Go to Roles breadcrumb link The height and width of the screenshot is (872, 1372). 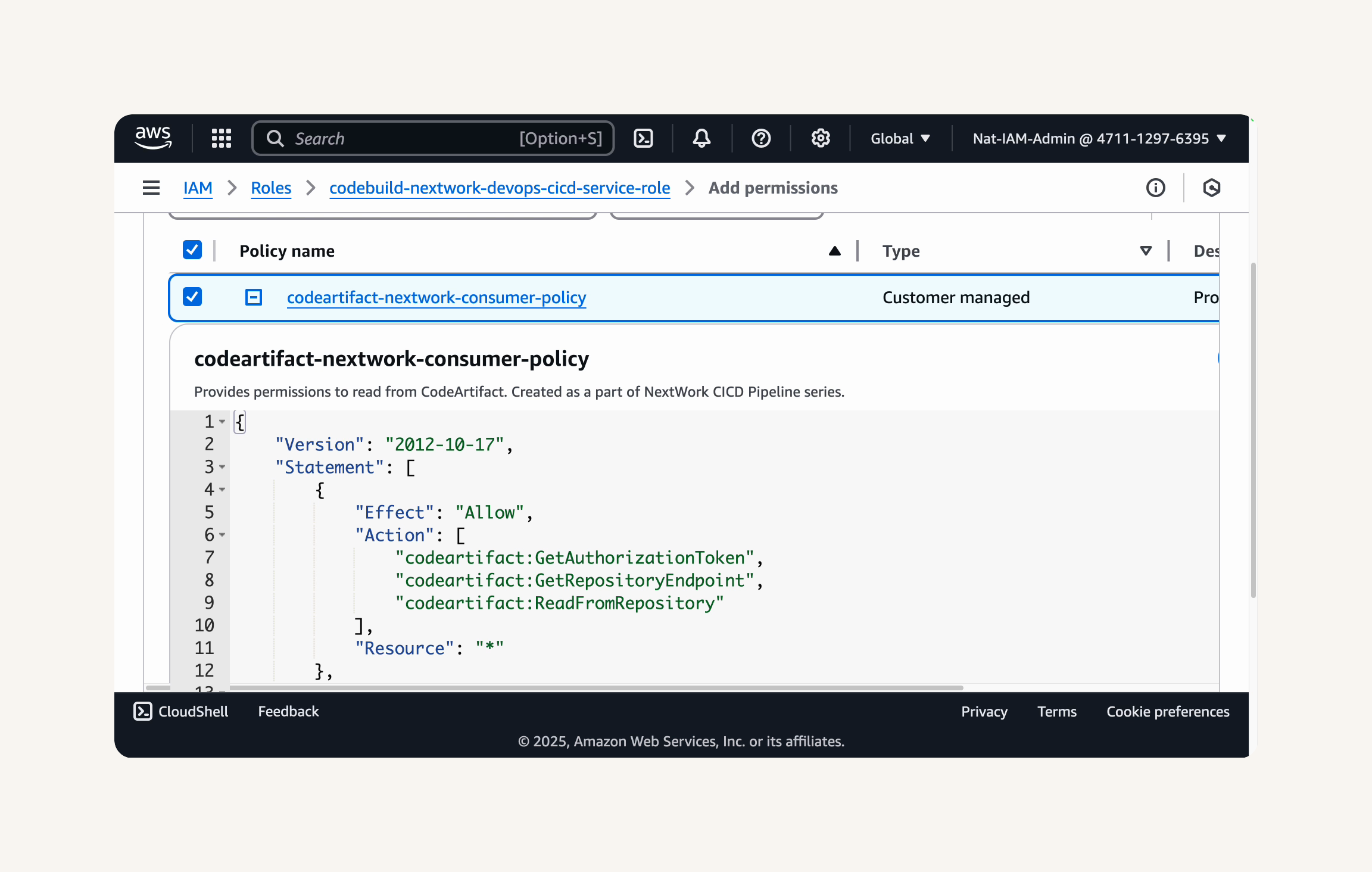click(x=271, y=188)
